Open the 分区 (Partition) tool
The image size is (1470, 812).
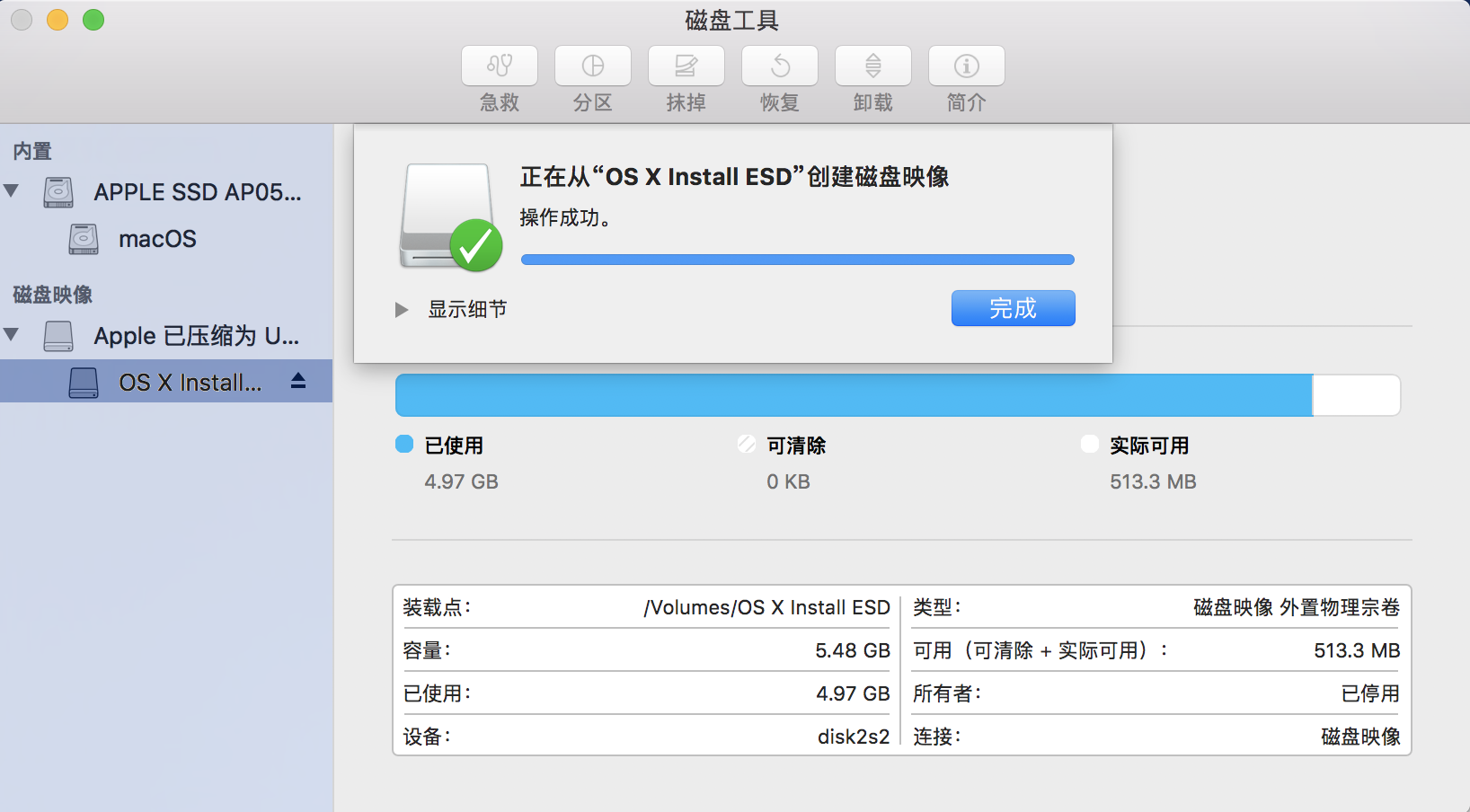[x=592, y=76]
